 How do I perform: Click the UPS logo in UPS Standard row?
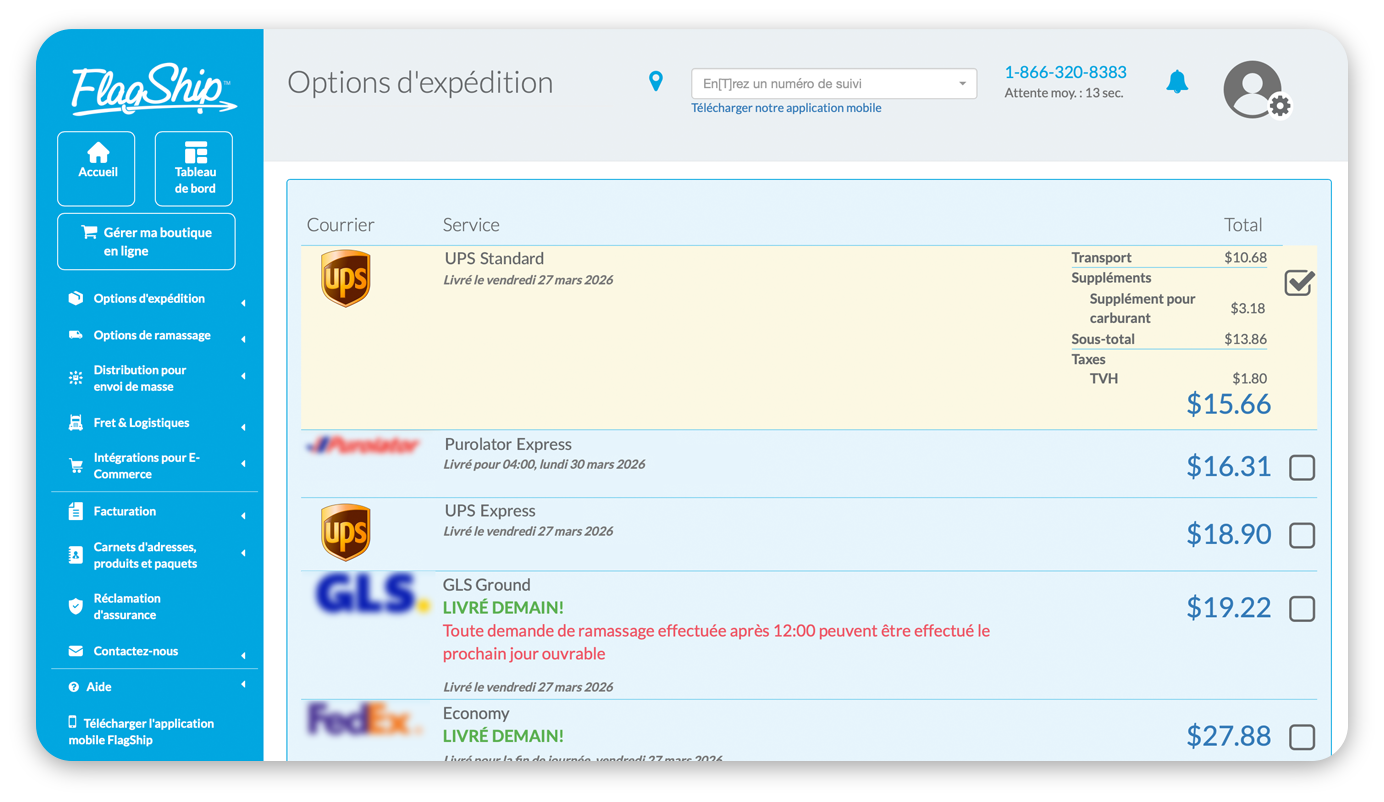[x=346, y=279]
